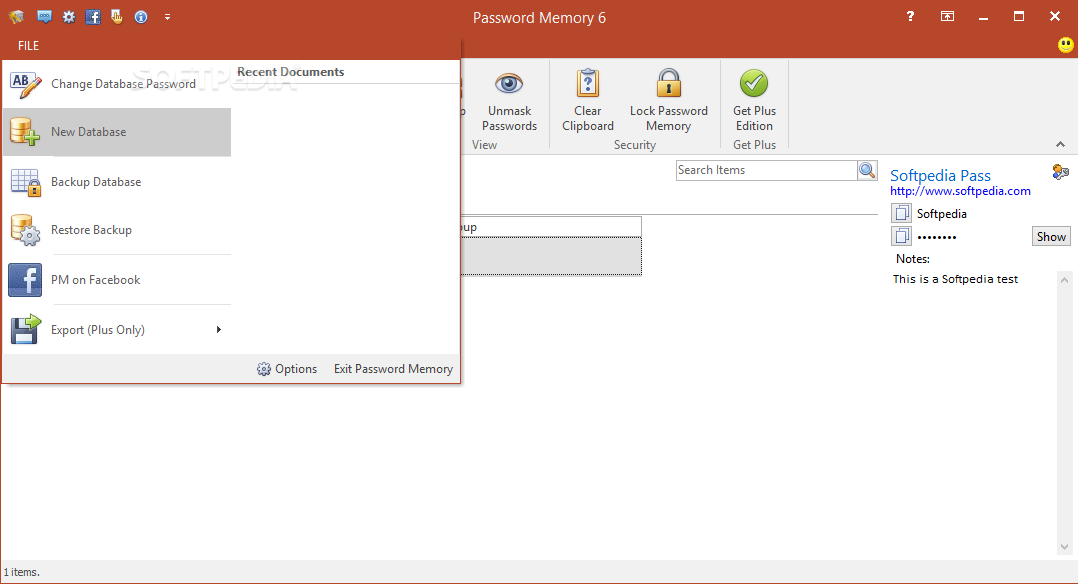Click the edit entry icon beside Softpedia Pass
The height and width of the screenshot is (584, 1078).
1060,172
